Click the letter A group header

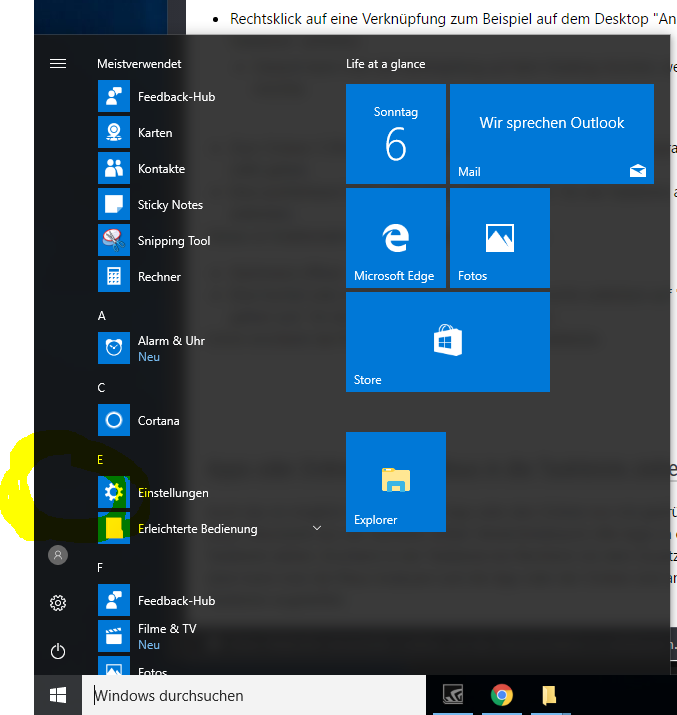coord(102,316)
